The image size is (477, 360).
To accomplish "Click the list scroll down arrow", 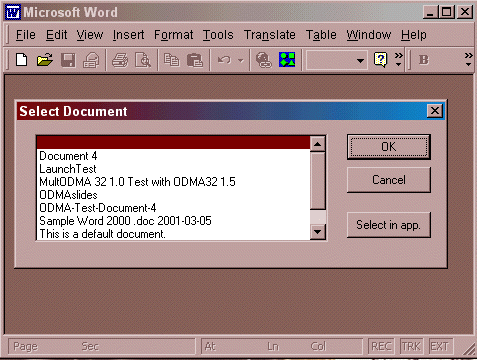I will click(x=318, y=231).
